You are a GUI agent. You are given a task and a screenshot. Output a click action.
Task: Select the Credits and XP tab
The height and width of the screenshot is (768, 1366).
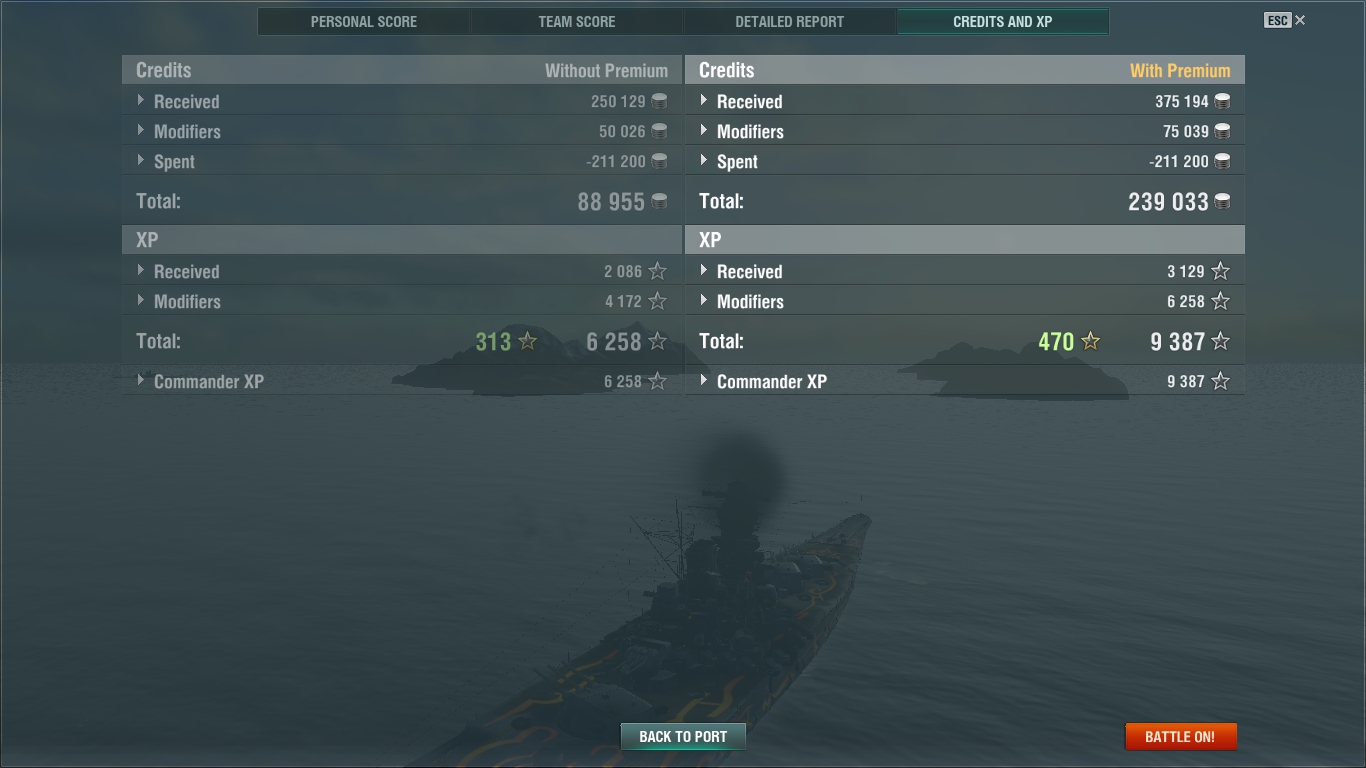click(x=1003, y=21)
